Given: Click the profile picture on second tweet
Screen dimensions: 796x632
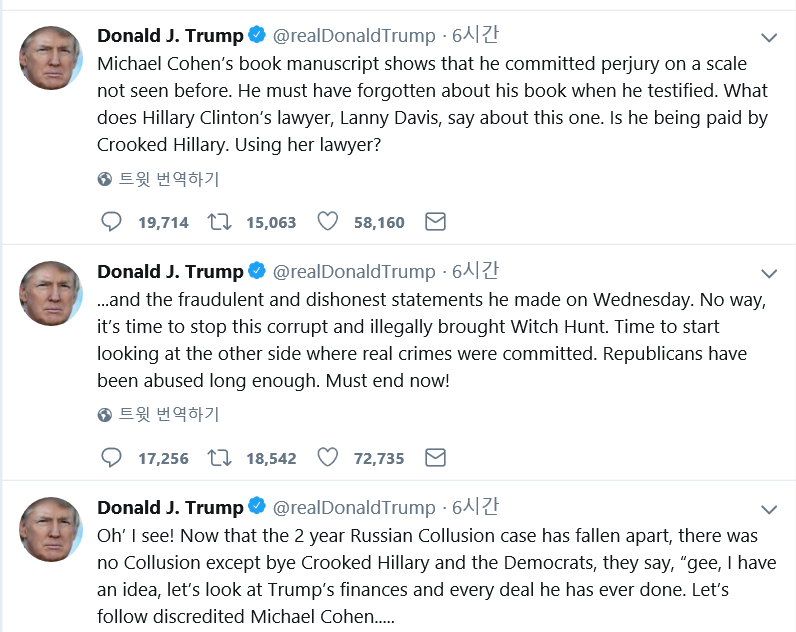Looking at the screenshot, I should (51, 294).
